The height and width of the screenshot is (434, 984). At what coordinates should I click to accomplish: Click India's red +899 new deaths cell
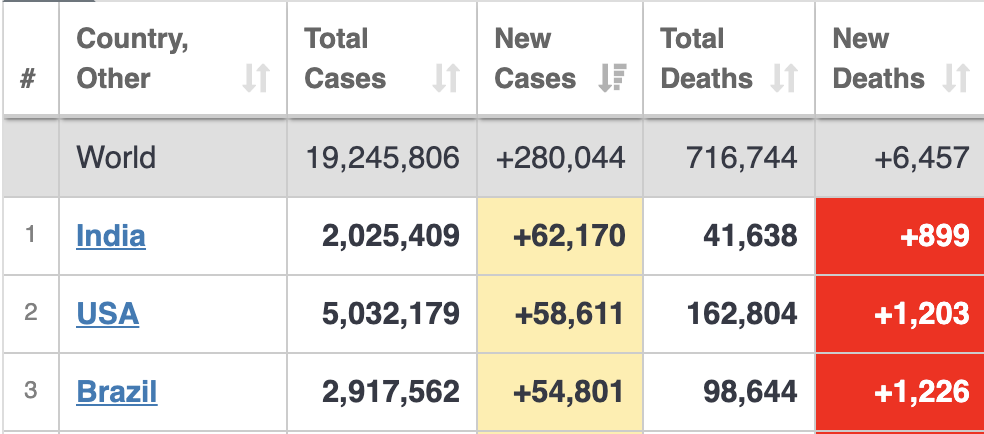(x=900, y=236)
